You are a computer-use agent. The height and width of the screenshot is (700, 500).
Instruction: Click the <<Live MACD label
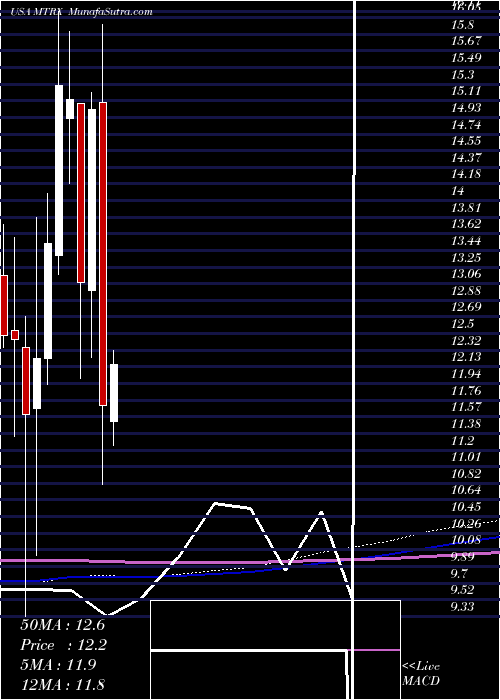(421, 674)
